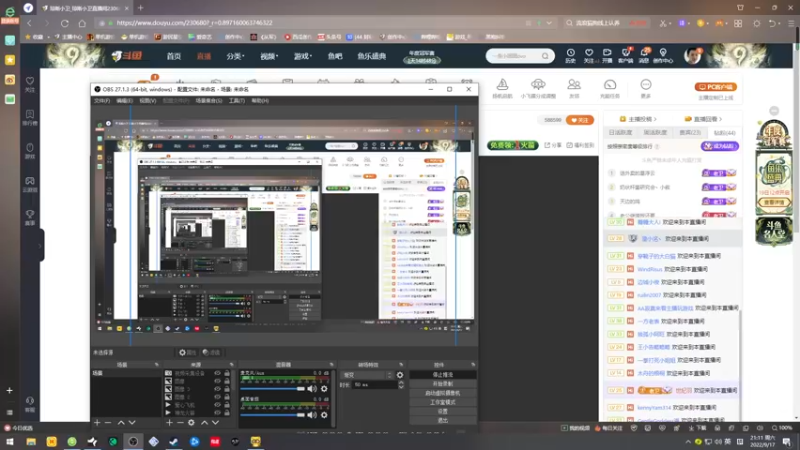800x450 pixels.
Task: Click the 开始录制 button
Action: pyautogui.click(x=442, y=384)
